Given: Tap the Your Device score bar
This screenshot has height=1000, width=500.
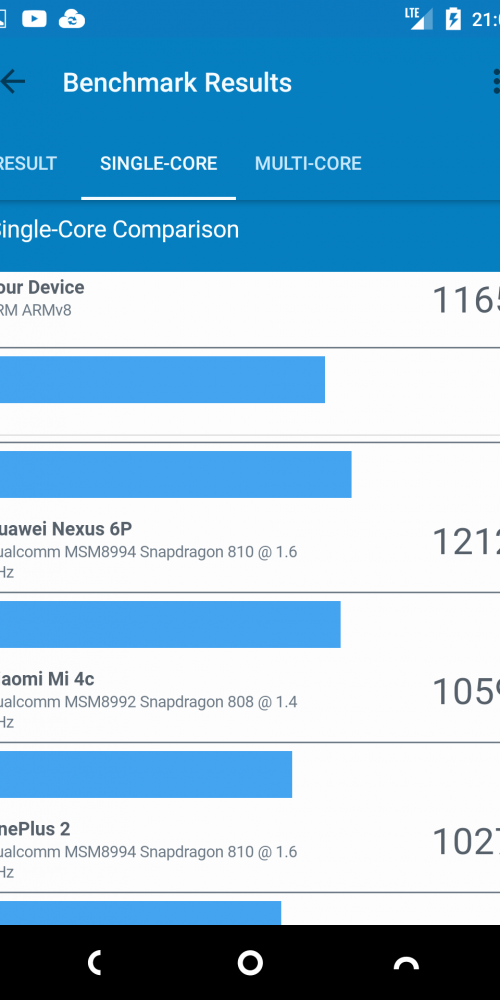Looking at the screenshot, I should (162, 379).
